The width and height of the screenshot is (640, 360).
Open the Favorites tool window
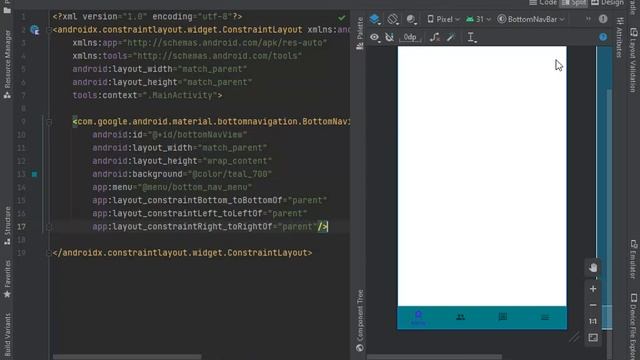pyautogui.click(x=7, y=279)
